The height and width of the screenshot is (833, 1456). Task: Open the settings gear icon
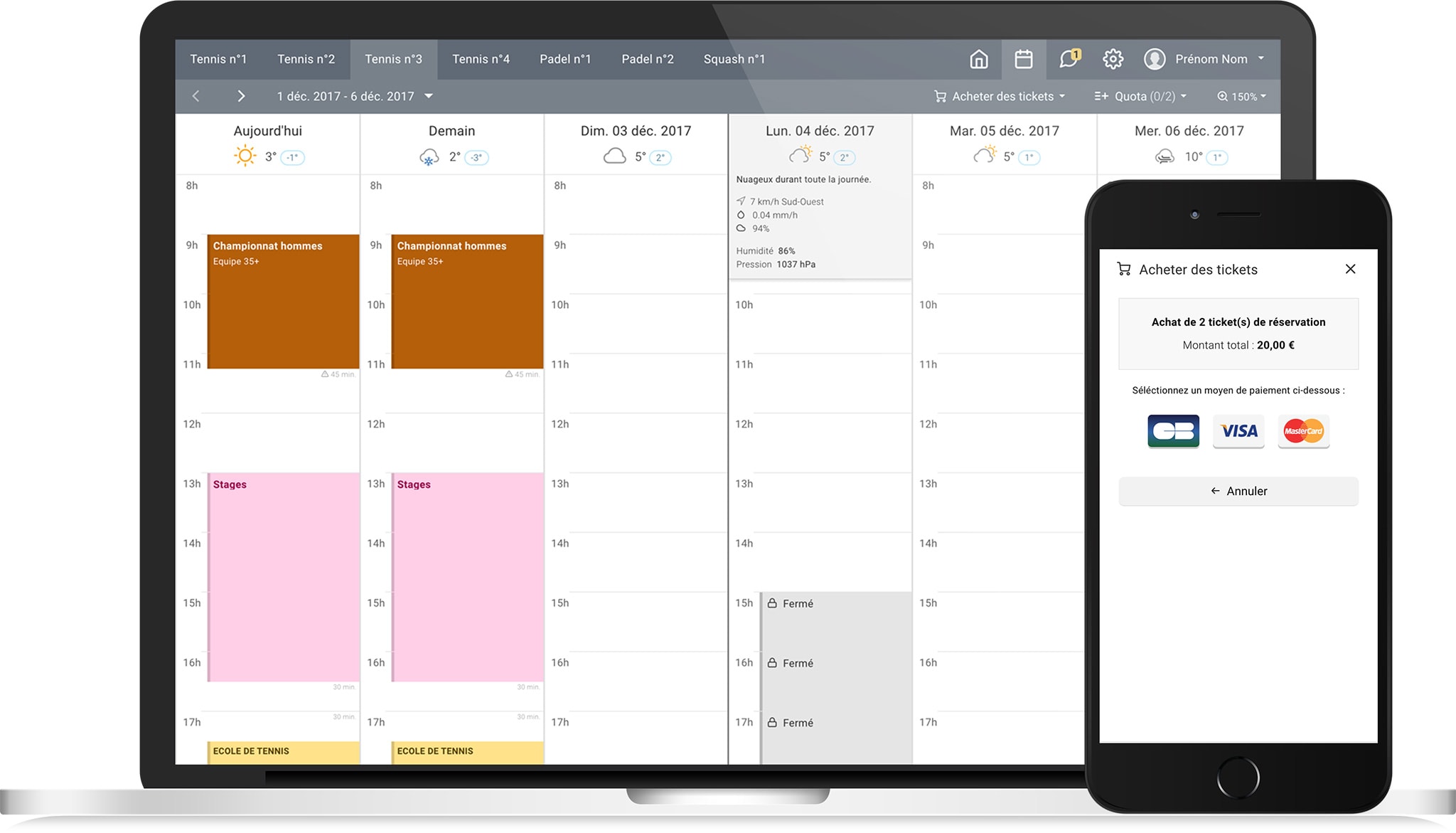(x=1113, y=59)
